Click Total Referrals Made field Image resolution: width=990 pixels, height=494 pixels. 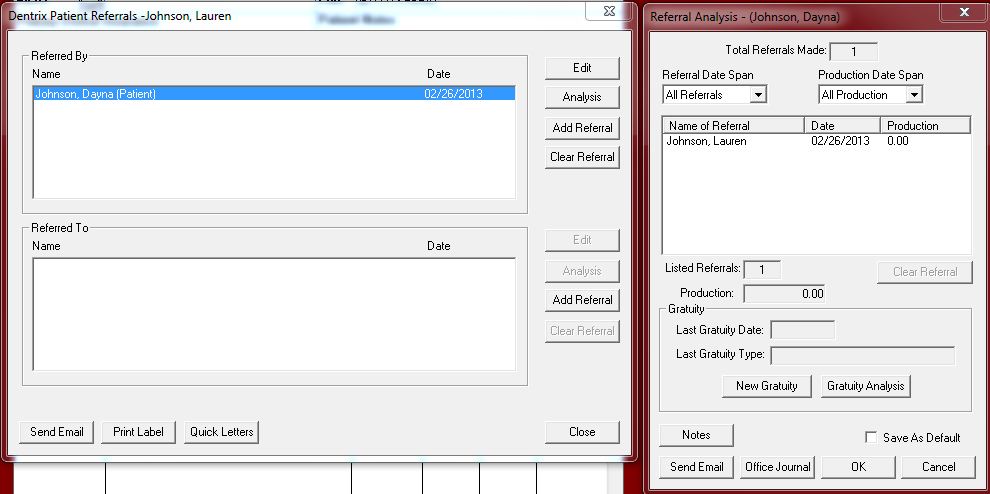[853, 51]
